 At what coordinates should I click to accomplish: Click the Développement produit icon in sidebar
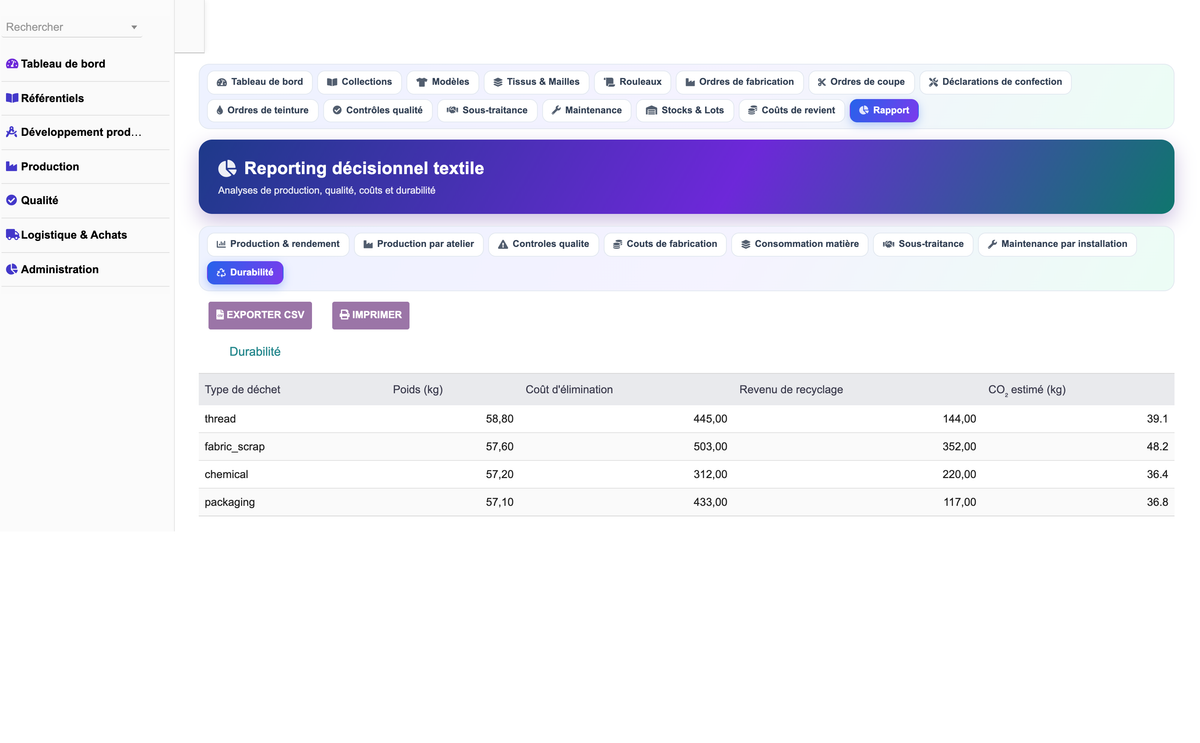pos(12,132)
